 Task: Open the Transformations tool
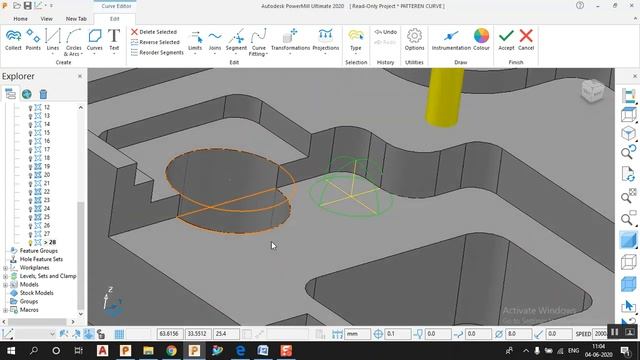(290, 41)
